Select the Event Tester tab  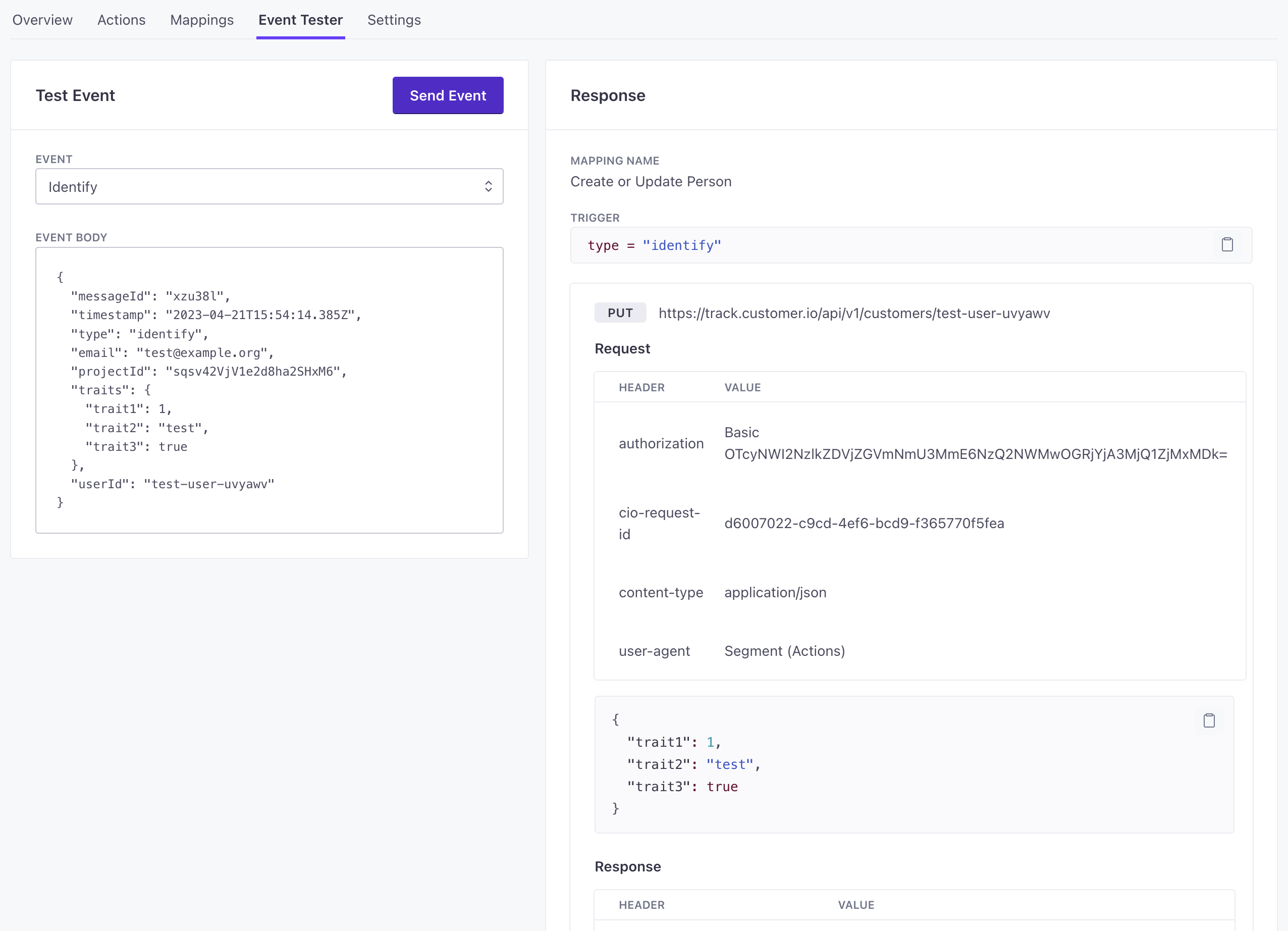(300, 20)
